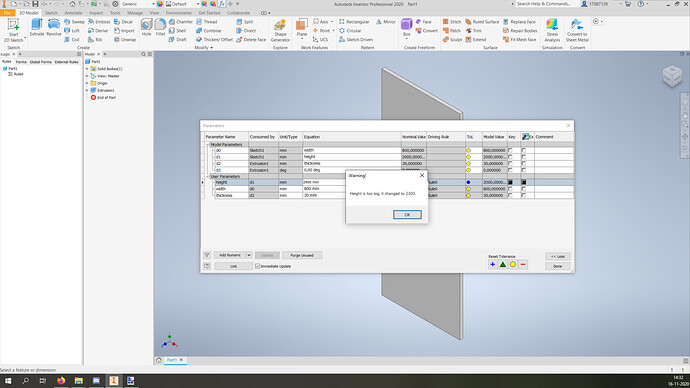Switch to the Sketch ribbon tab

[x=51, y=13]
